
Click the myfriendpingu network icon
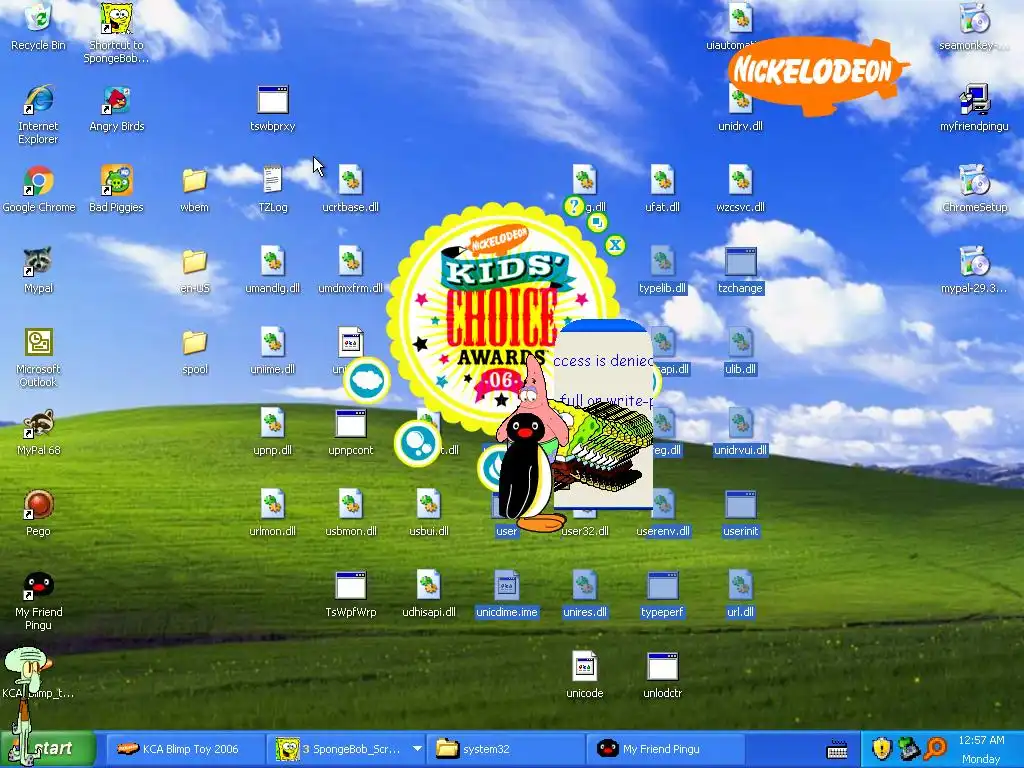974,108
